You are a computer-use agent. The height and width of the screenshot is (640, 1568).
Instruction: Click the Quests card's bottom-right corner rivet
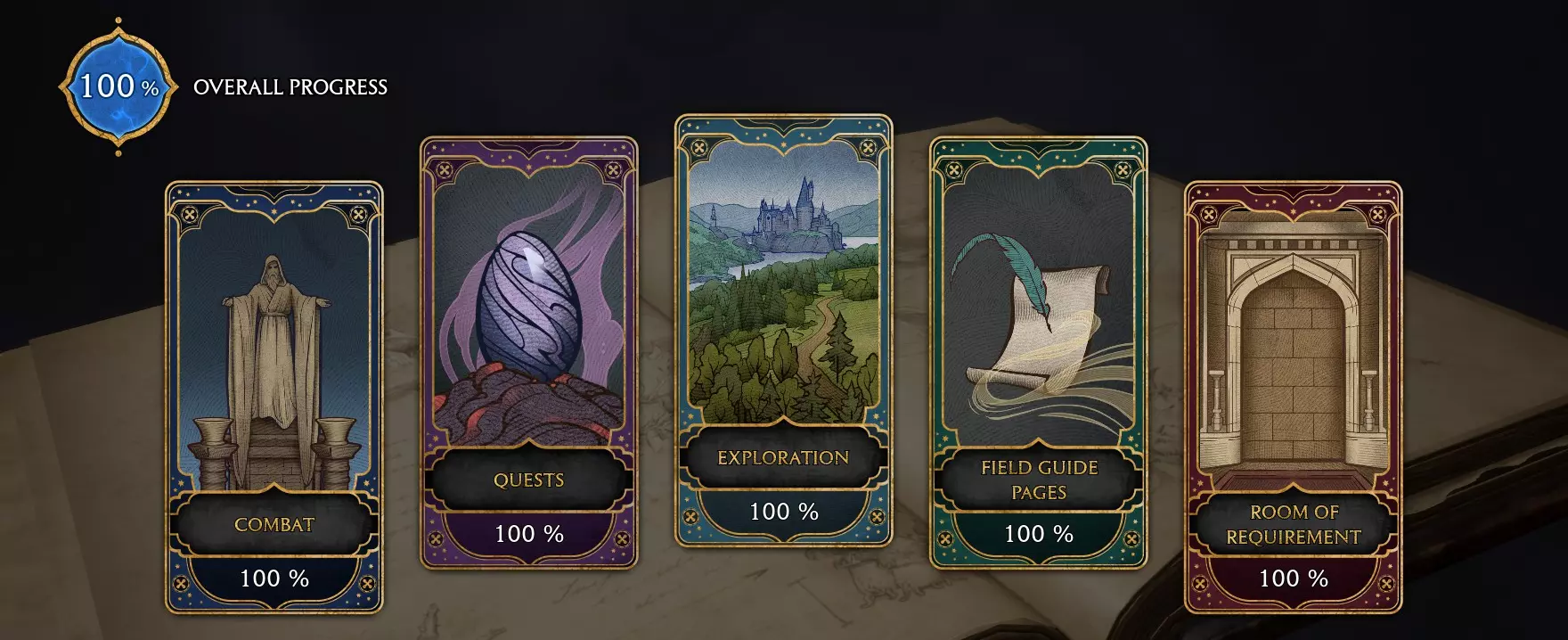click(622, 539)
